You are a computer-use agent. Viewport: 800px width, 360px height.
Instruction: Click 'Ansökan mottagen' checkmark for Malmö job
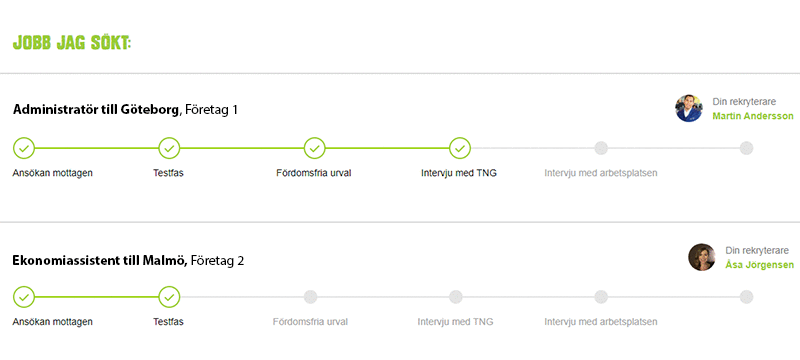24,297
